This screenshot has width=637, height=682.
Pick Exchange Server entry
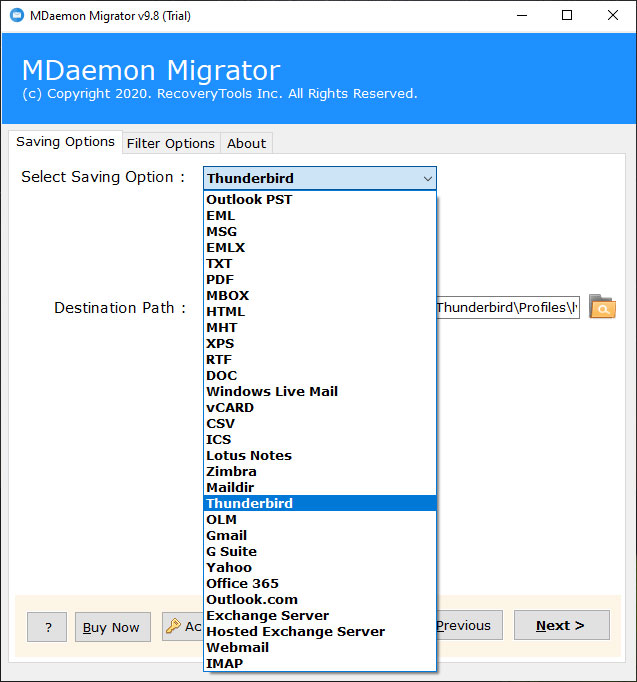tap(320, 615)
